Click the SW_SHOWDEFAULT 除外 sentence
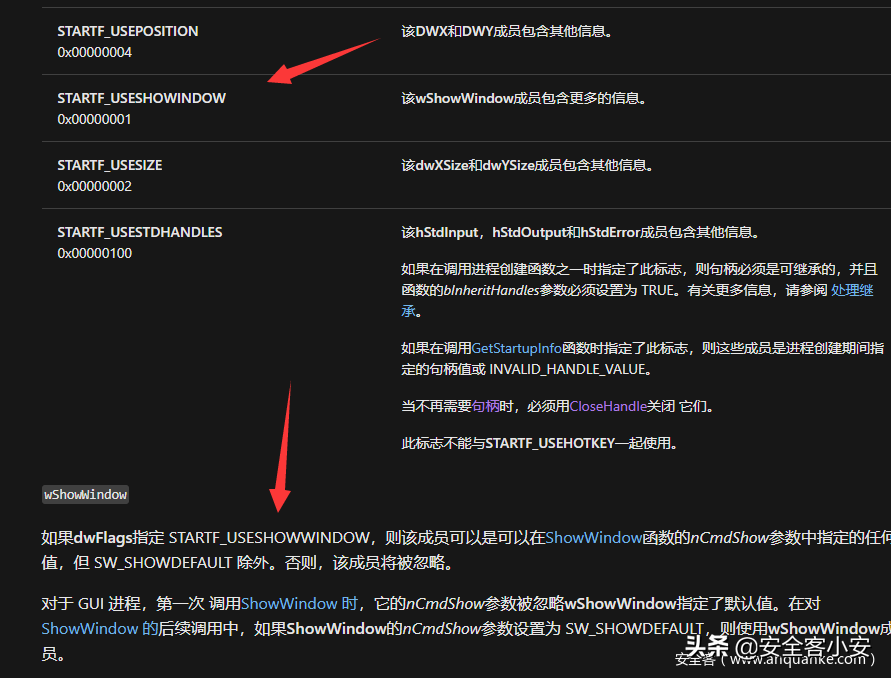Image resolution: width=891 pixels, height=678 pixels. 247,563
